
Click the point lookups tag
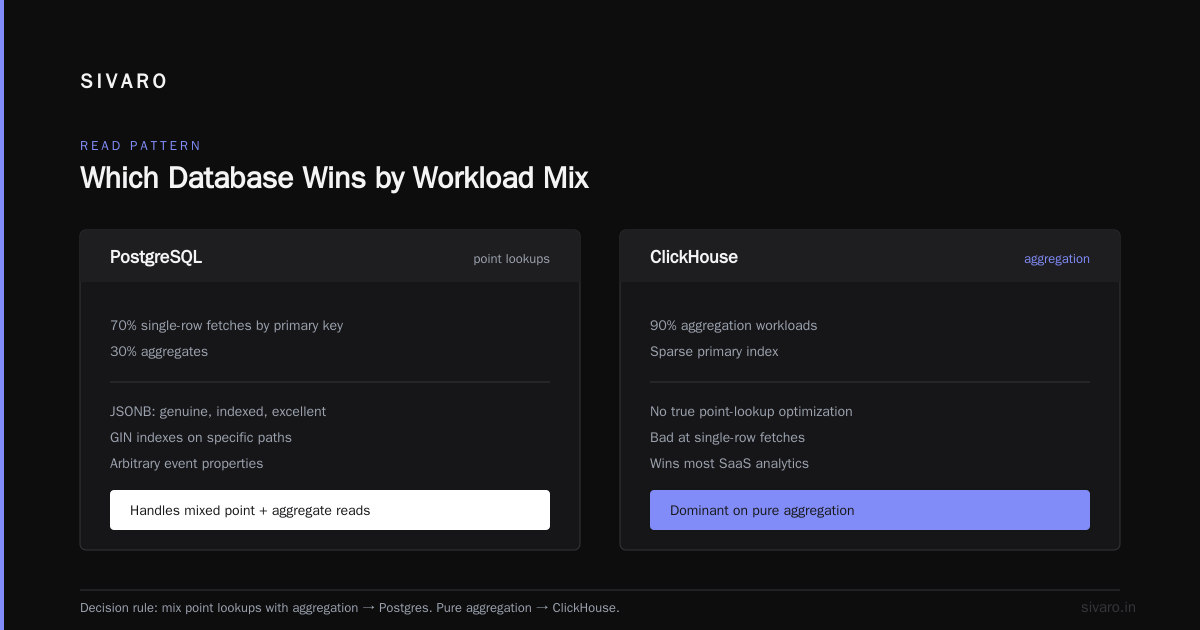pyautogui.click(x=511, y=259)
